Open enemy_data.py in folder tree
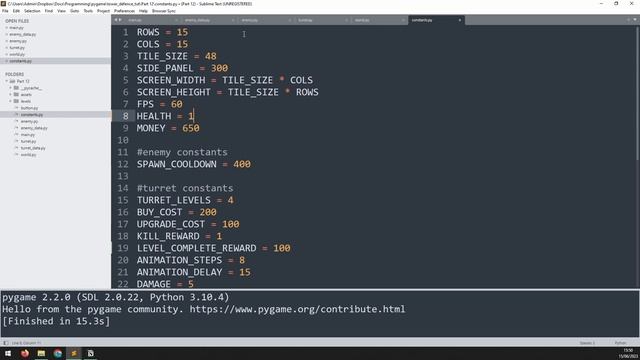The image size is (640, 360). 34,128
